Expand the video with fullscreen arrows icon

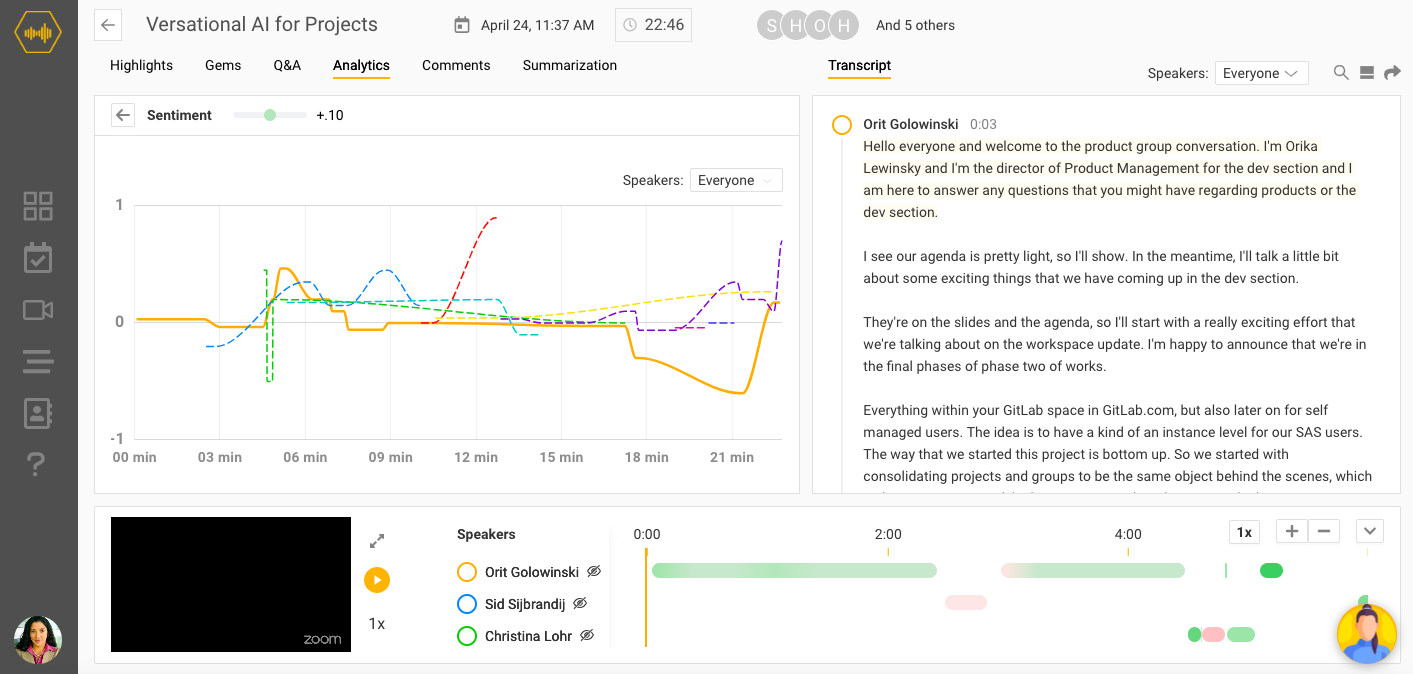pyautogui.click(x=377, y=541)
